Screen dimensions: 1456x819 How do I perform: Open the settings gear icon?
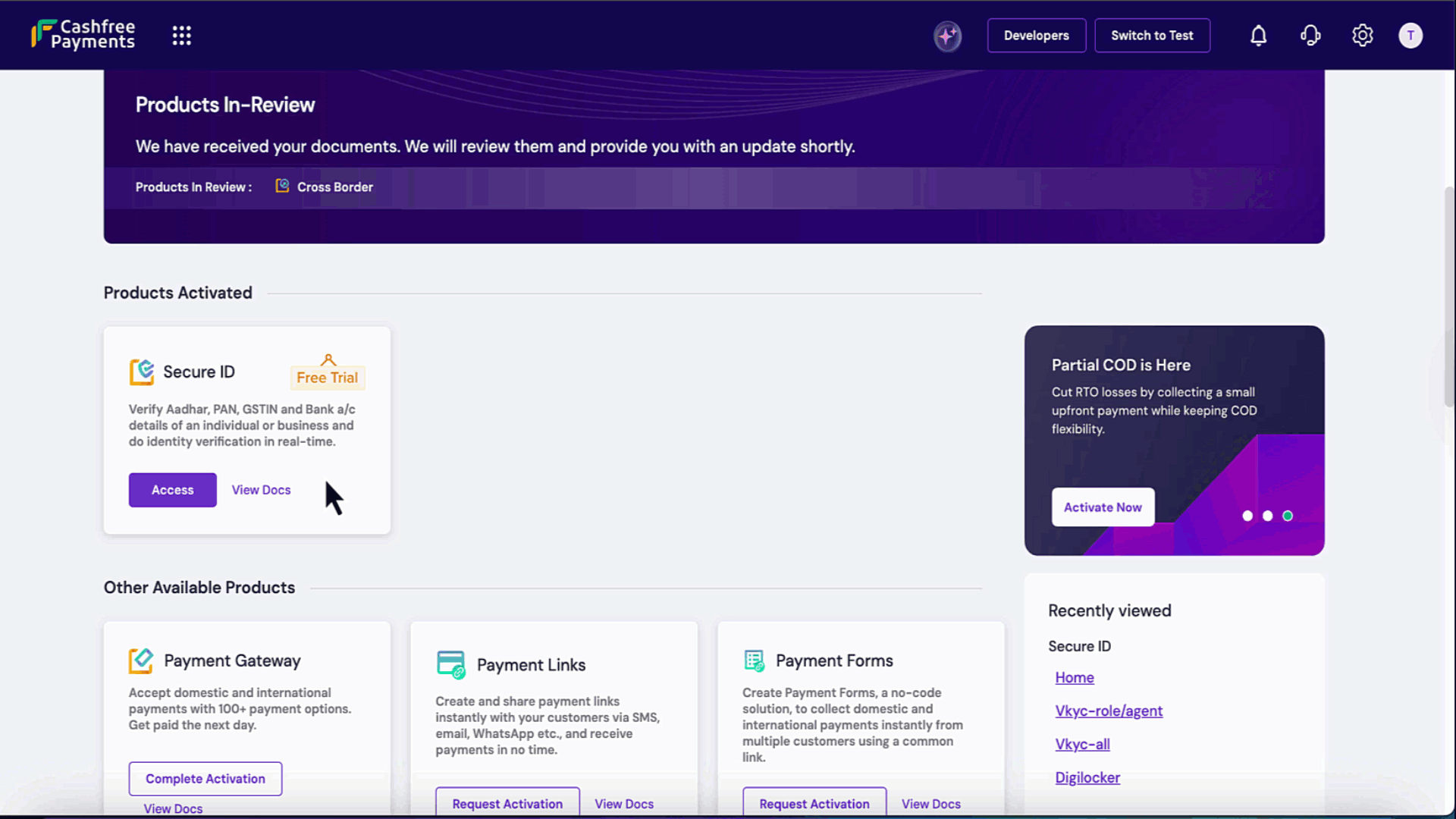1362,36
